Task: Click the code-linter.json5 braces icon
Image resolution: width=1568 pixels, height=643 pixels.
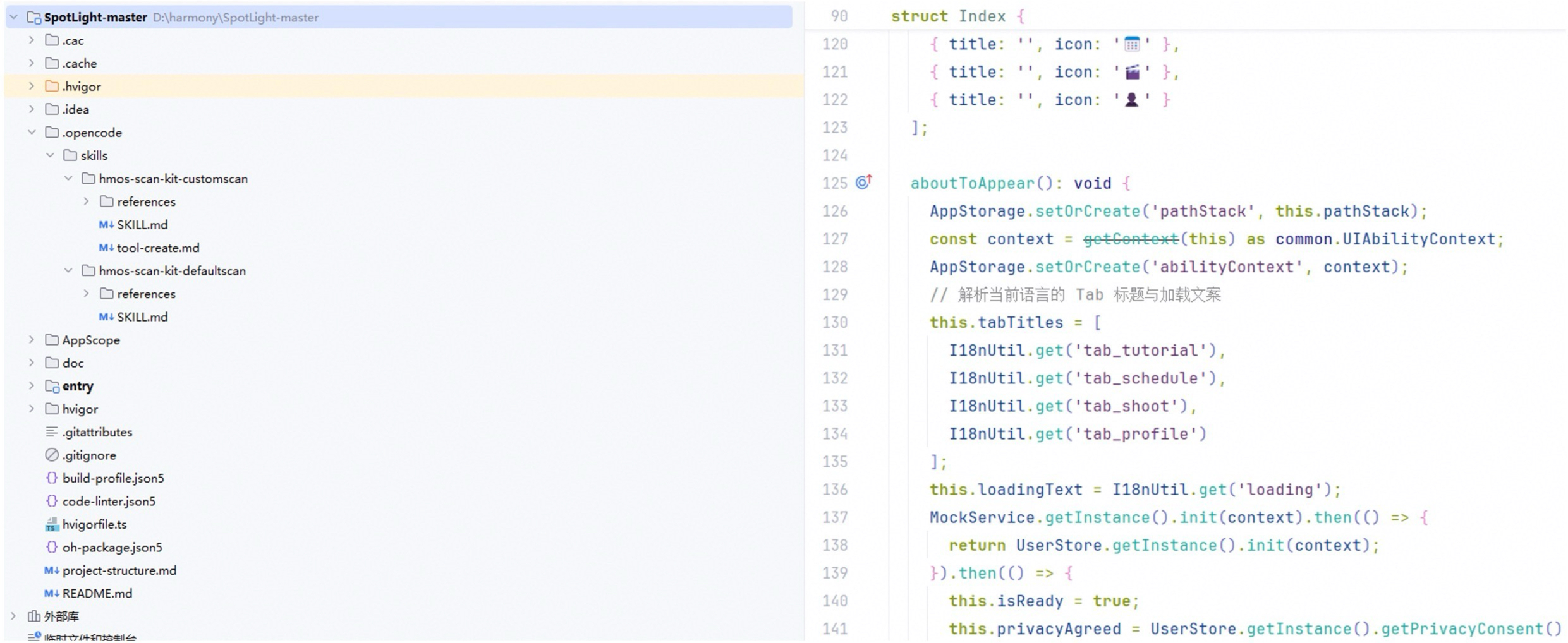Action: click(x=52, y=501)
